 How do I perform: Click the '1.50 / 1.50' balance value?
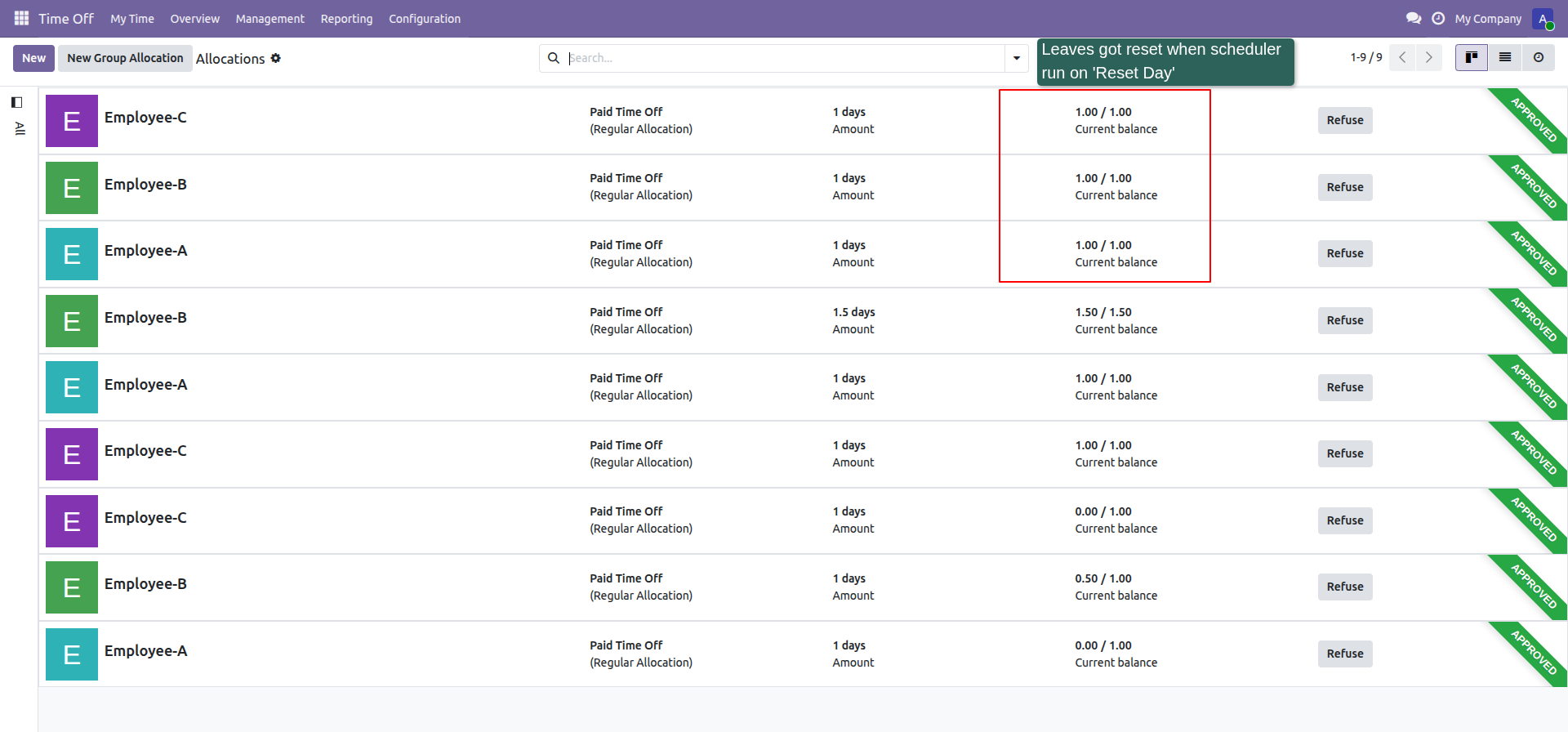click(x=1103, y=312)
